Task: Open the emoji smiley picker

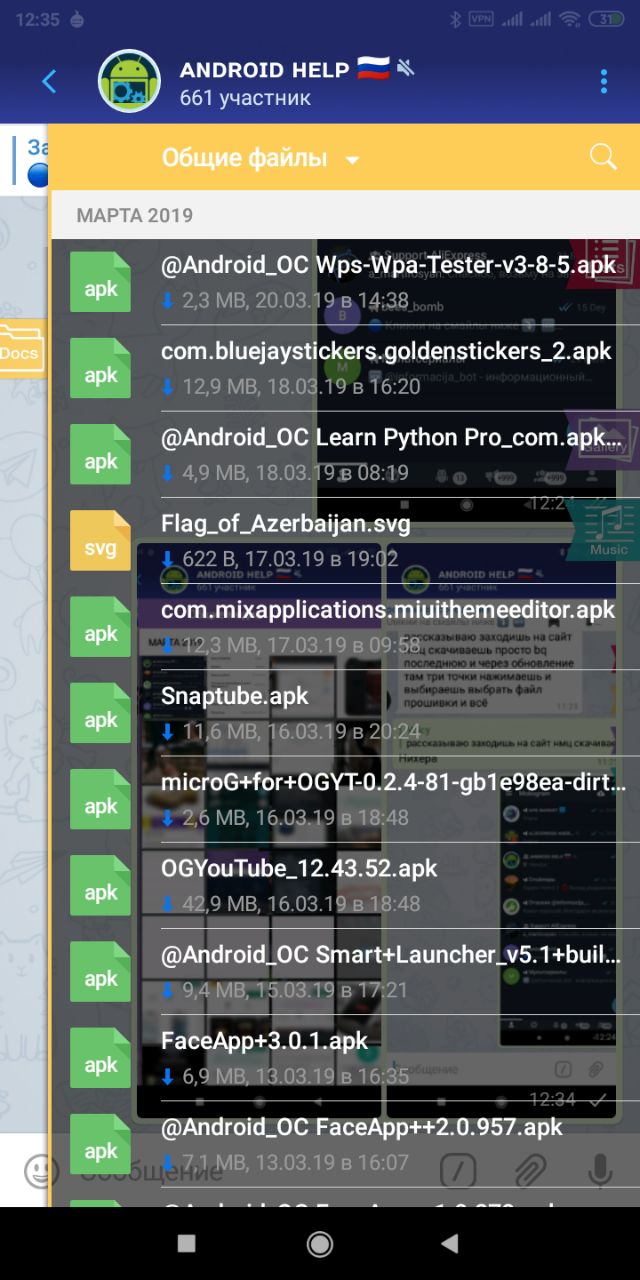Action: click(40, 1170)
